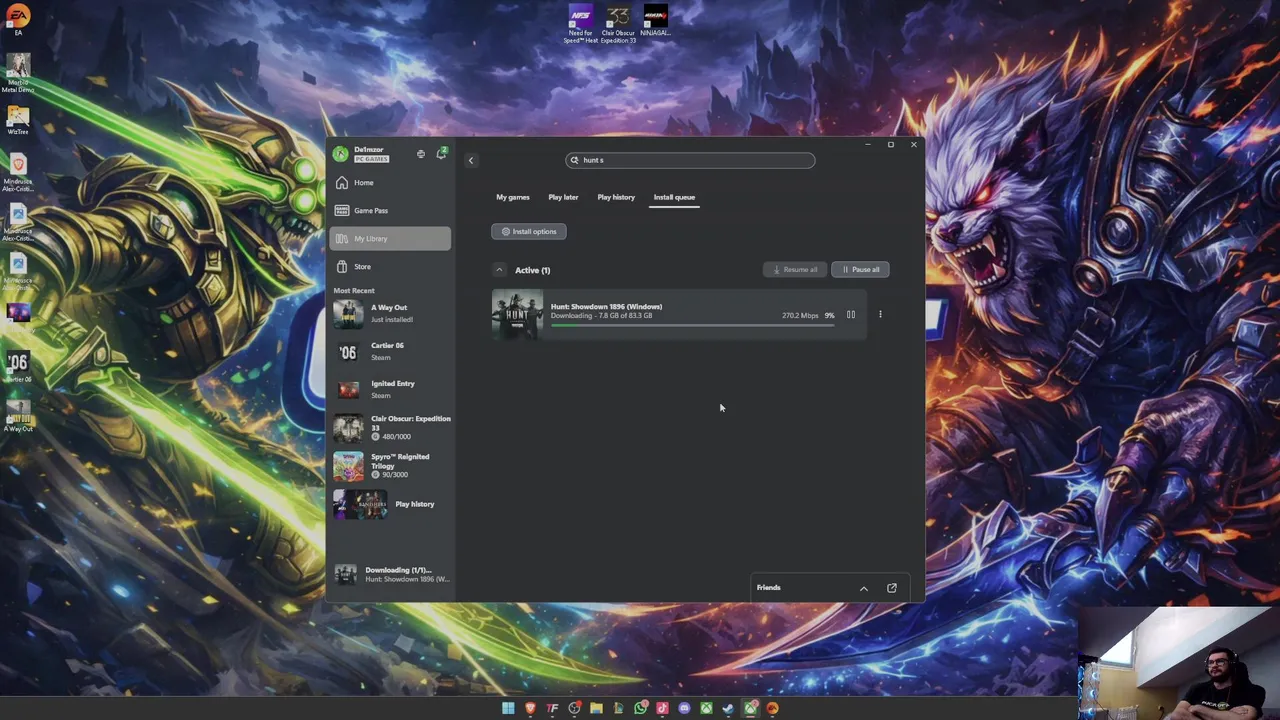The height and width of the screenshot is (720, 1280).
Task: Open the Home section in Xbox sidebar
Action: 390,183
